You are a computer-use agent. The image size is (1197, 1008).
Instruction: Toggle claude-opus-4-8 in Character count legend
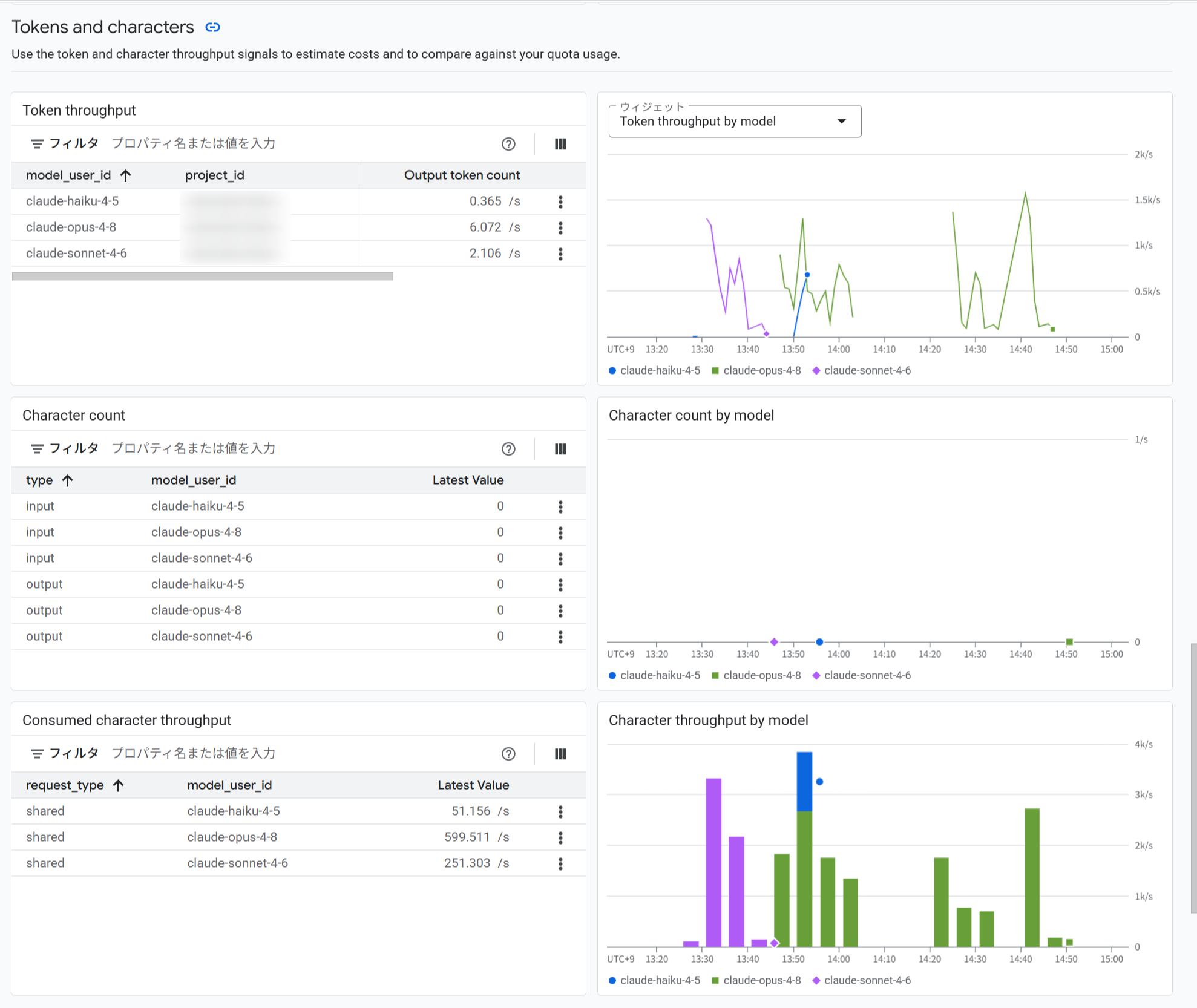click(x=756, y=675)
